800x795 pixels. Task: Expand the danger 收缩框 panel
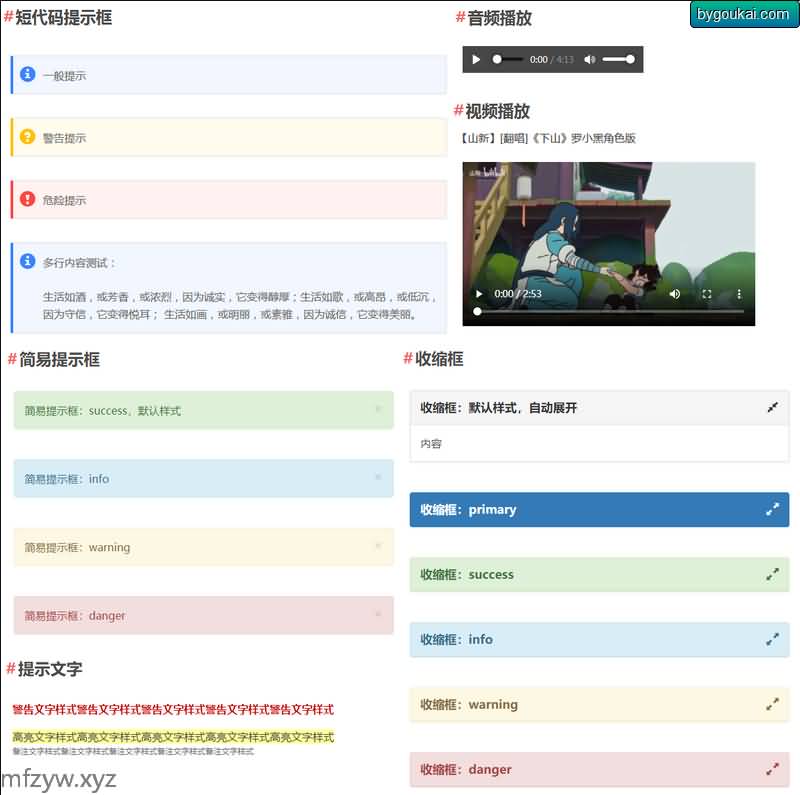tap(772, 769)
